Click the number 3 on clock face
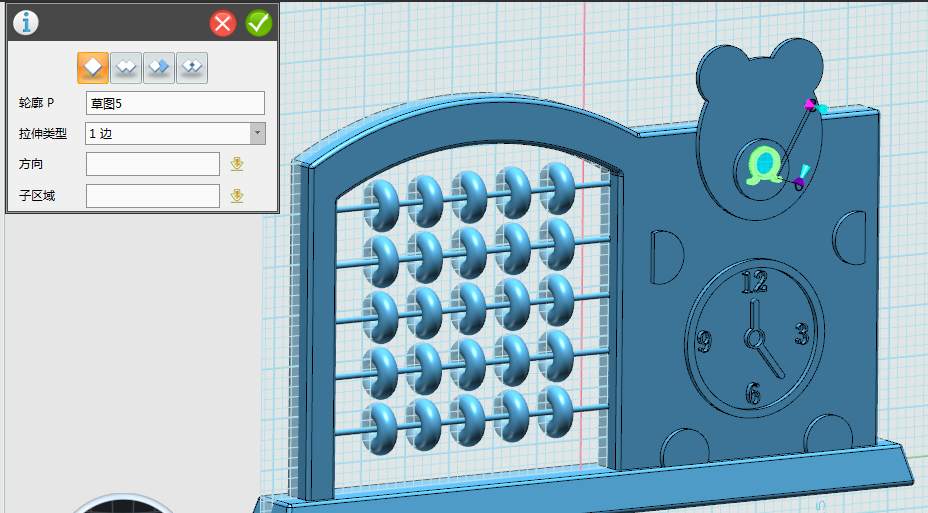 tap(801, 333)
